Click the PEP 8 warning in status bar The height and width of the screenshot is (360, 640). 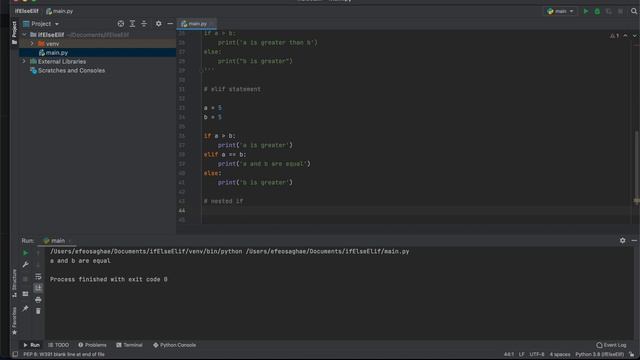[x=64, y=354]
